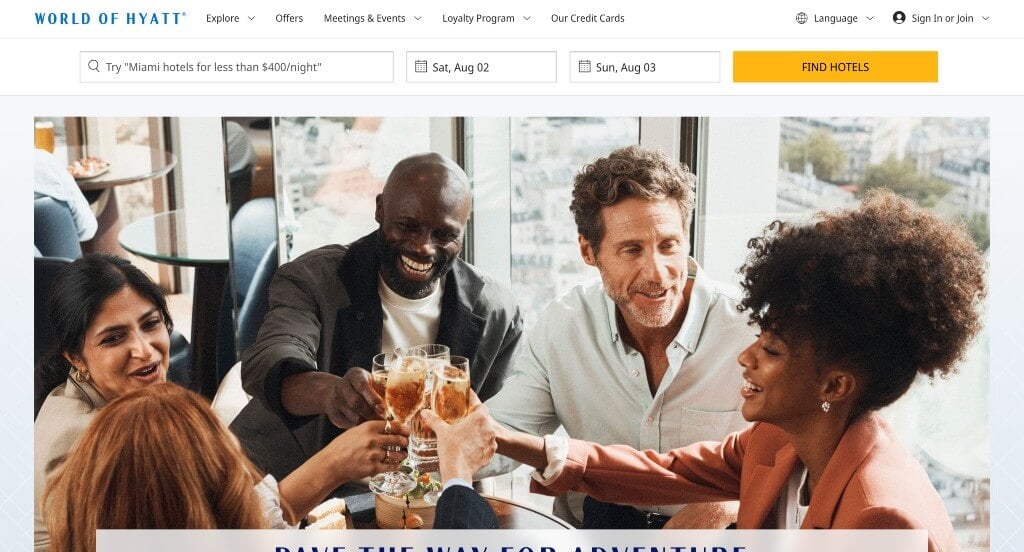
Task: Click the World of Hyatt logo
Action: coord(110,18)
